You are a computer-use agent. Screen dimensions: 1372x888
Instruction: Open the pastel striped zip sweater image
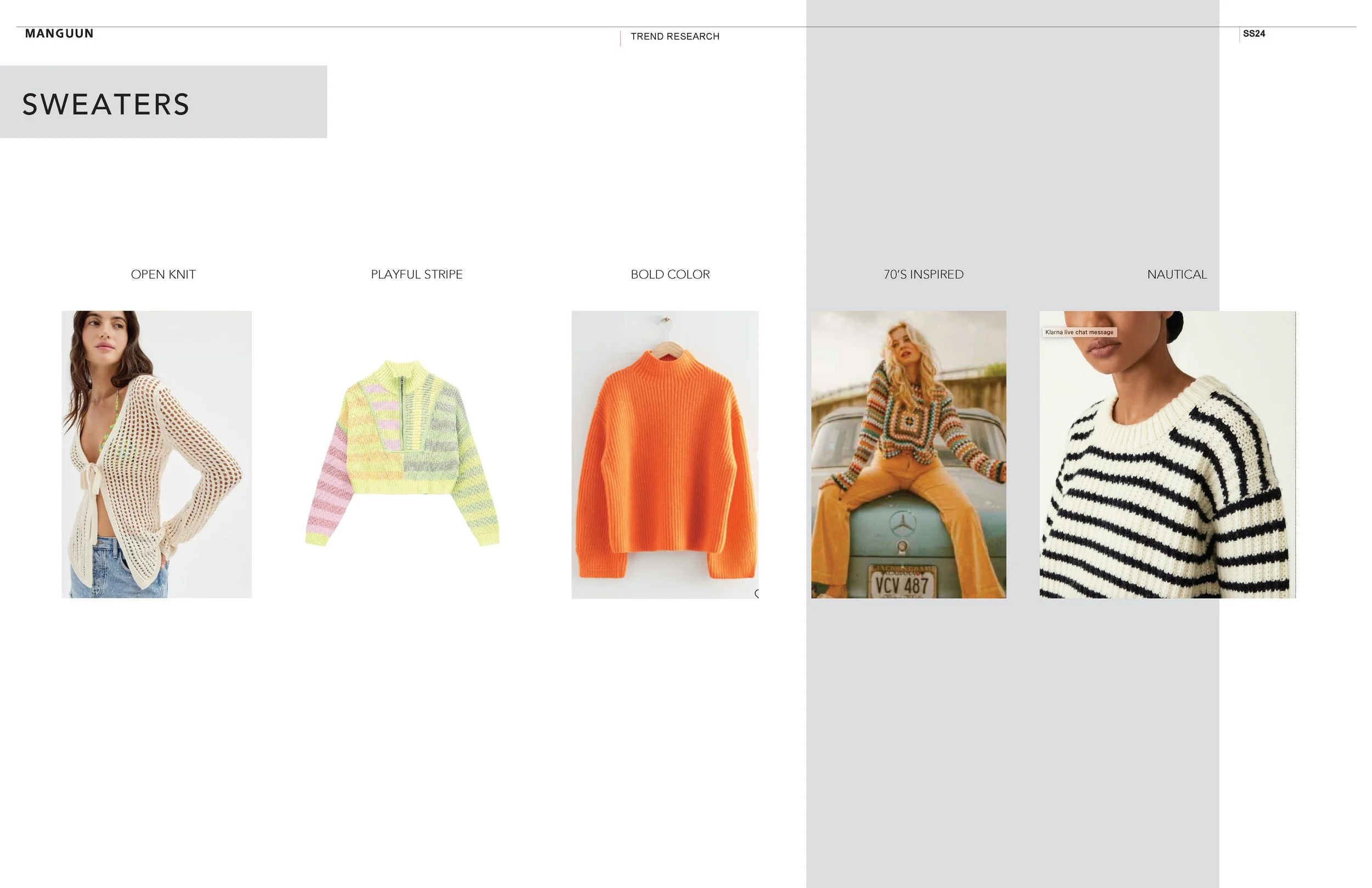(x=402, y=453)
